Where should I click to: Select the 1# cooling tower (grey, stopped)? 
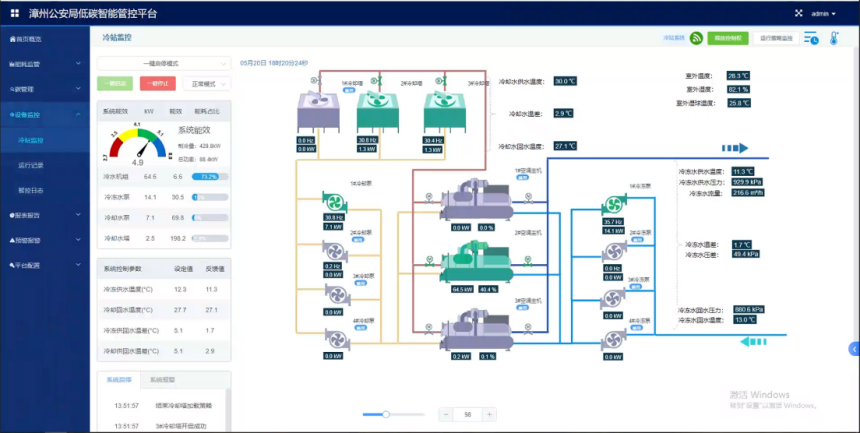pyautogui.click(x=318, y=111)
